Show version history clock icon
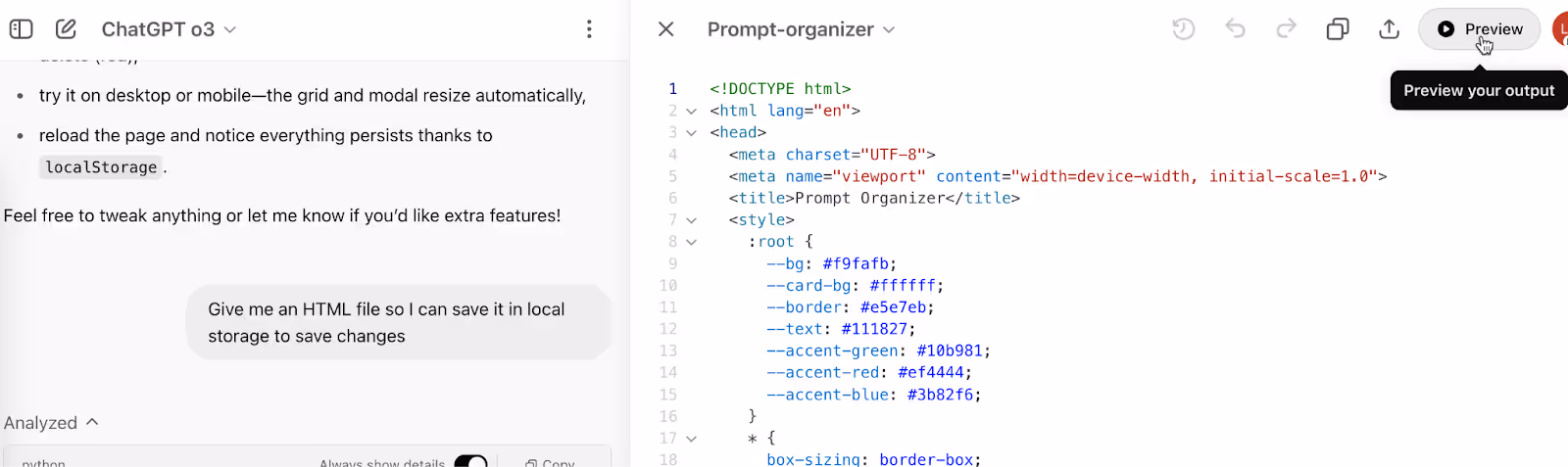Viewport: 1568px width, 467px height. tap(1184, 29)
